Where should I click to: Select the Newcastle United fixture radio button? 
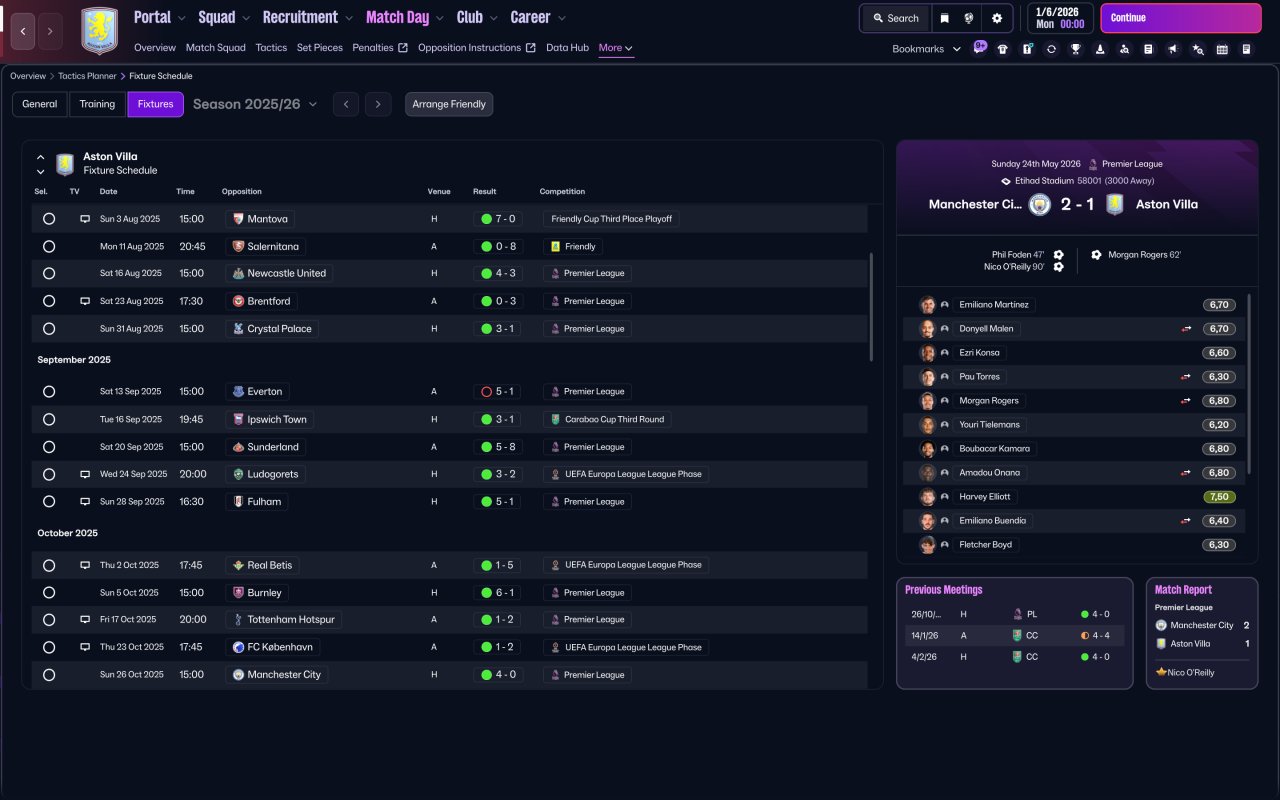(x=49, y=273)
